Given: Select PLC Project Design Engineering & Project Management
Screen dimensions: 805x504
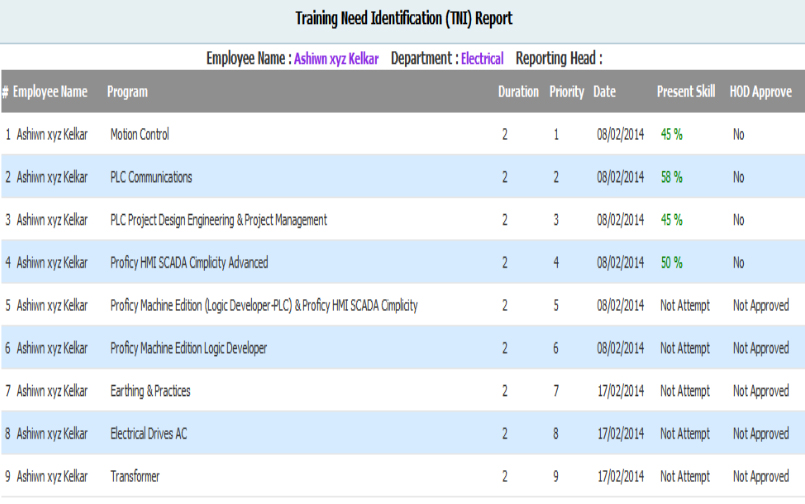Looking at the screenshot, I should (218, 220).
